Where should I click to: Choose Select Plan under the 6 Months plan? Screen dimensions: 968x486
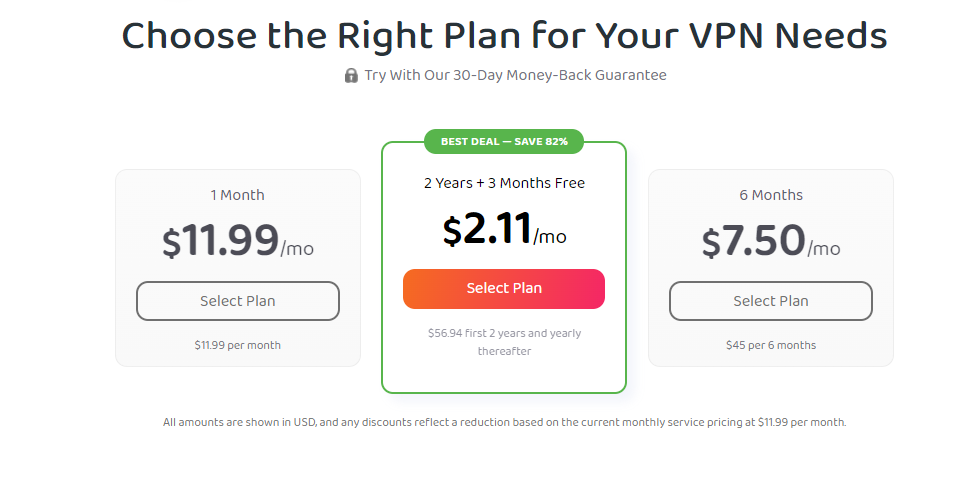pyautogui.click(x=770, y=301)
